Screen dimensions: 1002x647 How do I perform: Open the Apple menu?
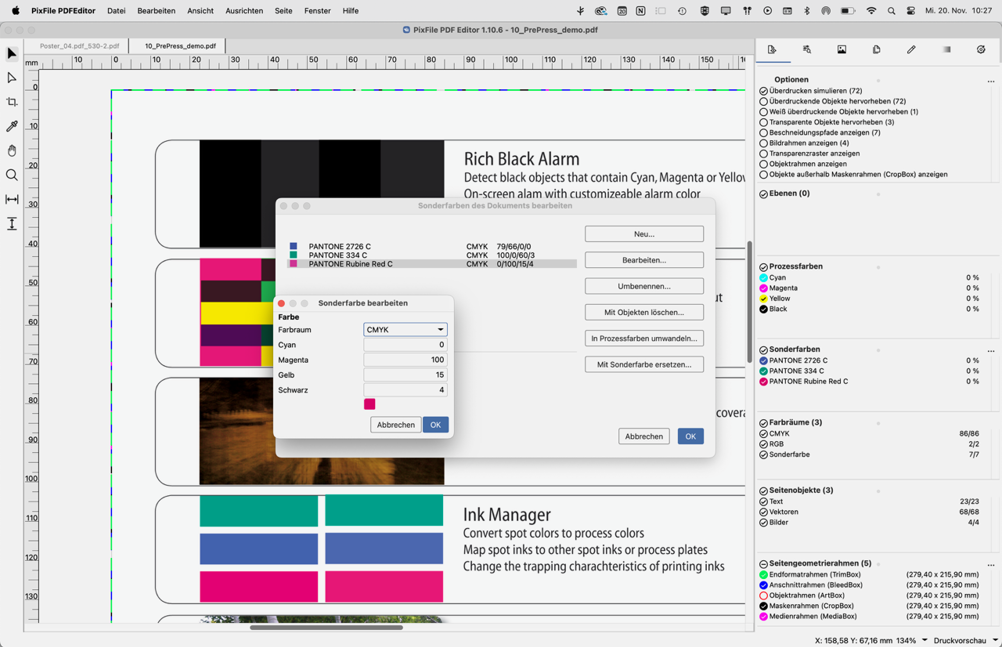pyautogui.click(x=15, y=11)
